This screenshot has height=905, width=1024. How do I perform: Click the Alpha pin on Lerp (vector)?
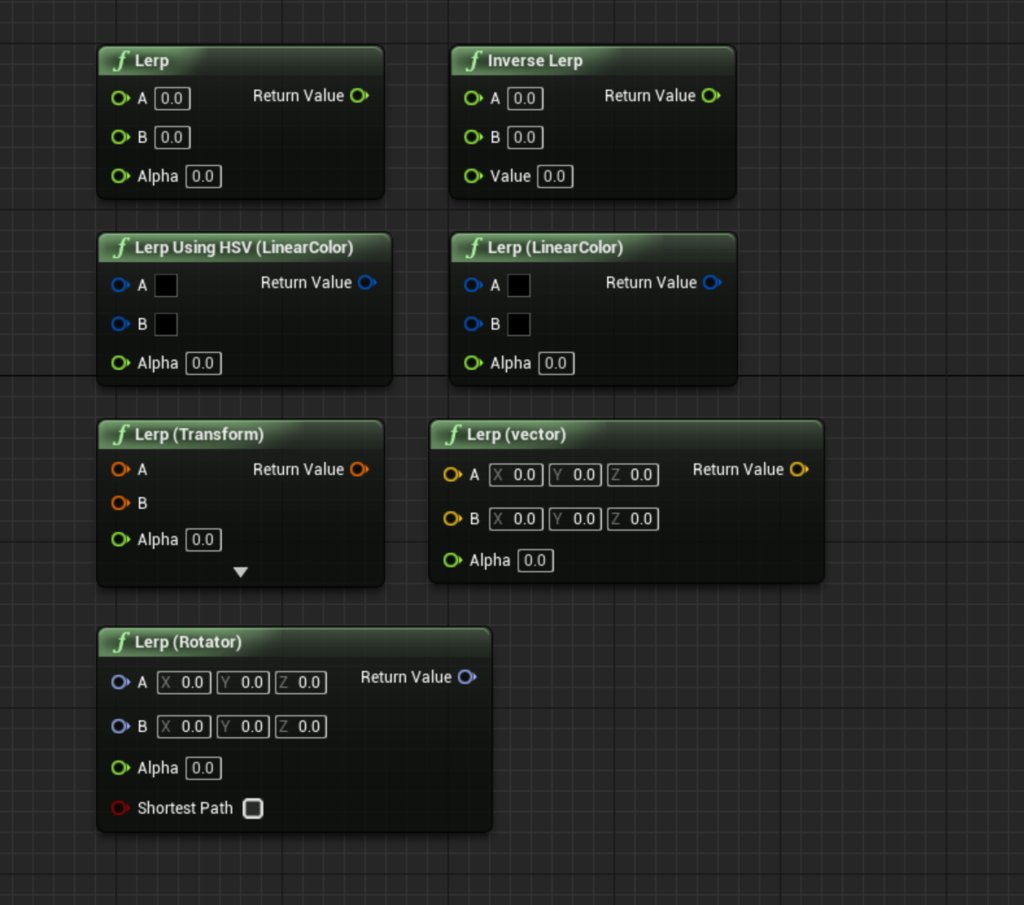point(451,560)
